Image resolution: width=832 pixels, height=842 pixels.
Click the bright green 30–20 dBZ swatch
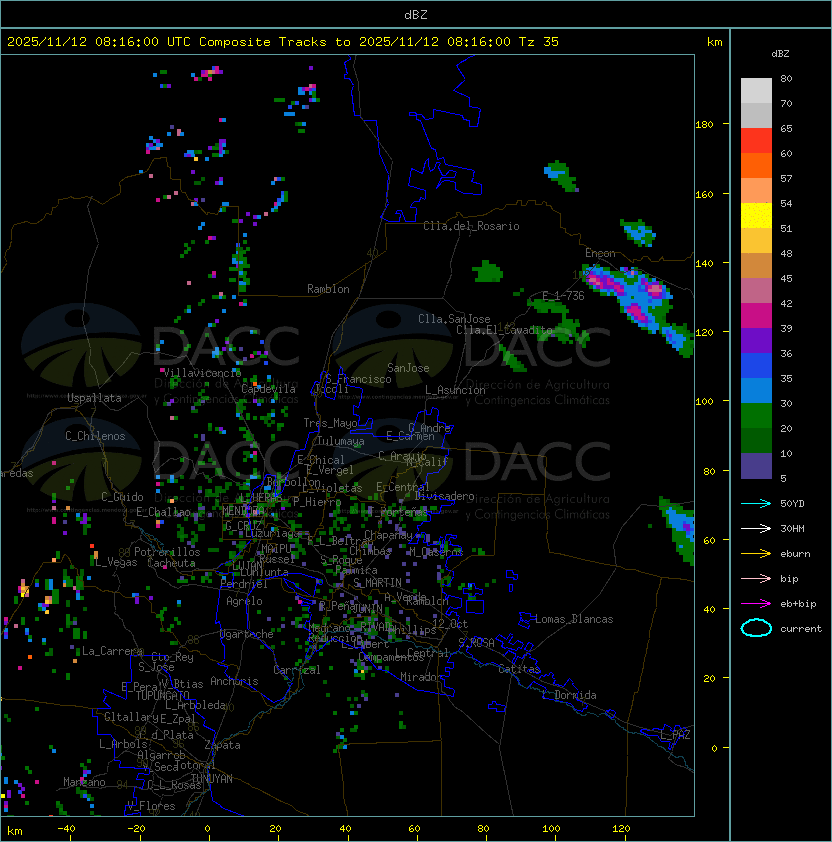click(756, 416)
